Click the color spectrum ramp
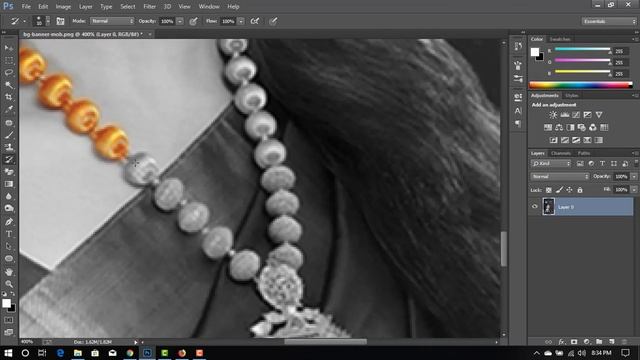Image resolution: width=640 pixels, height=360 pixels. pyautogui.click(x=580, y=85)
